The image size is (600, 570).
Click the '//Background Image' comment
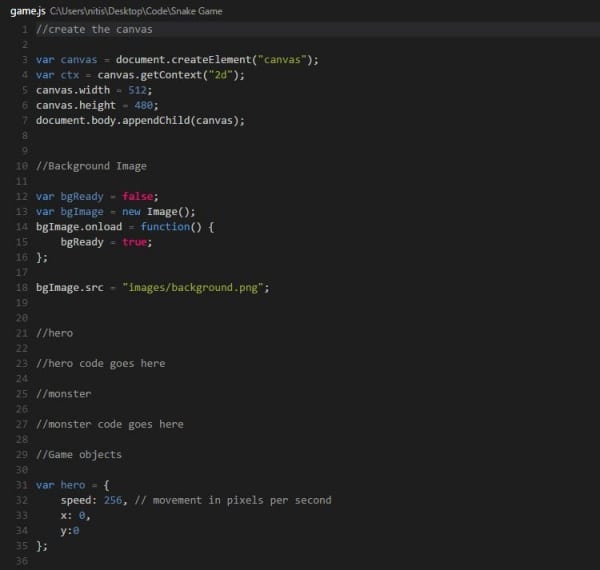coord(91,166)
